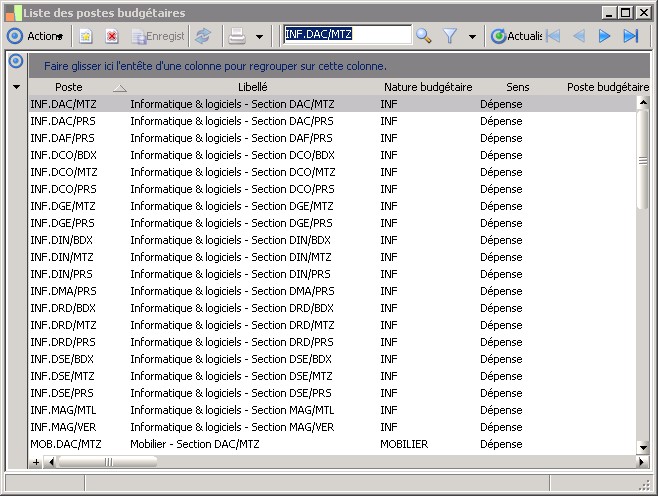Go to previous record arrow icon
Screen dimensions: 658x496
click(579, 36)
